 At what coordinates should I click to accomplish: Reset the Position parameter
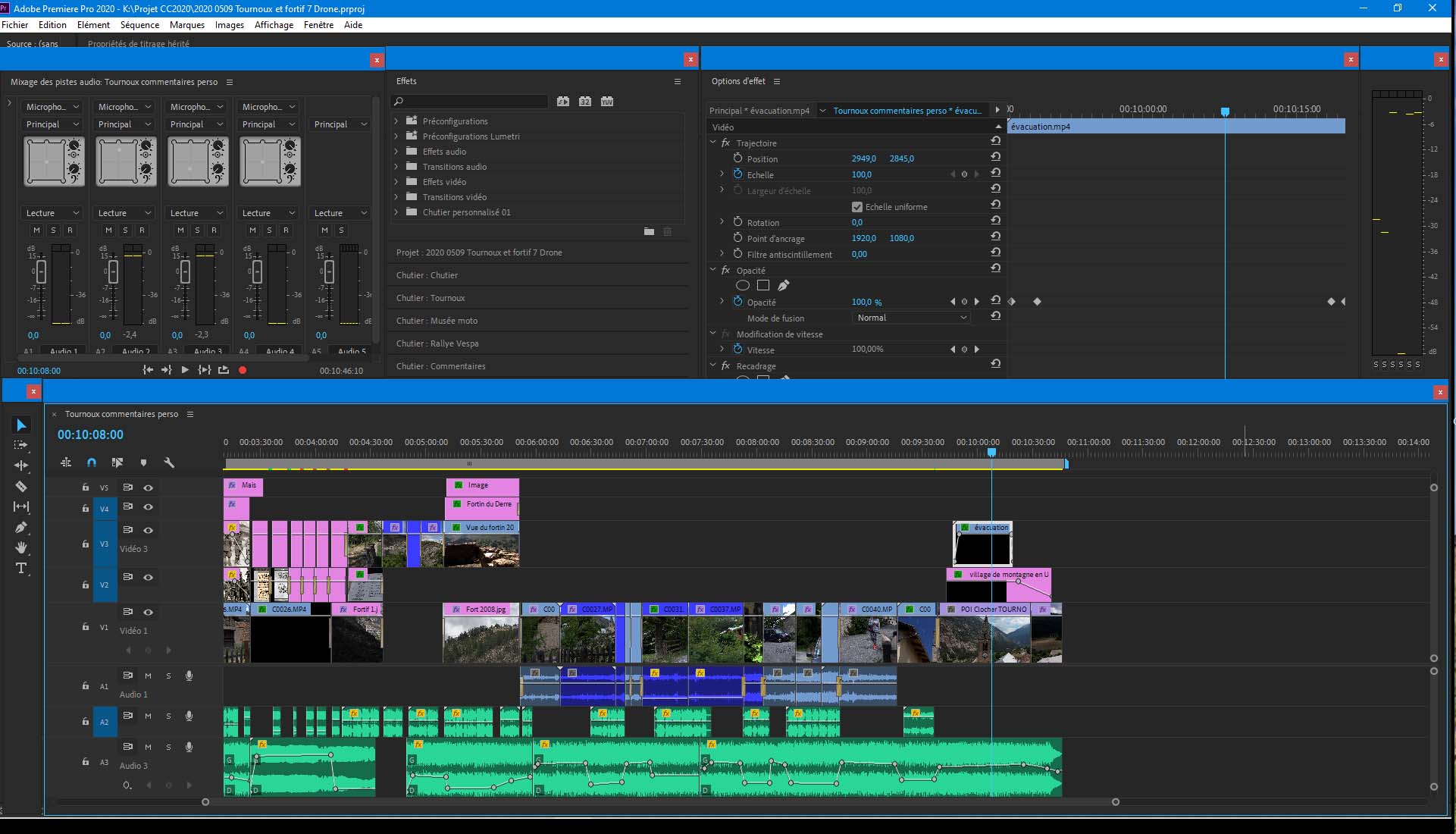pos(996,157)
